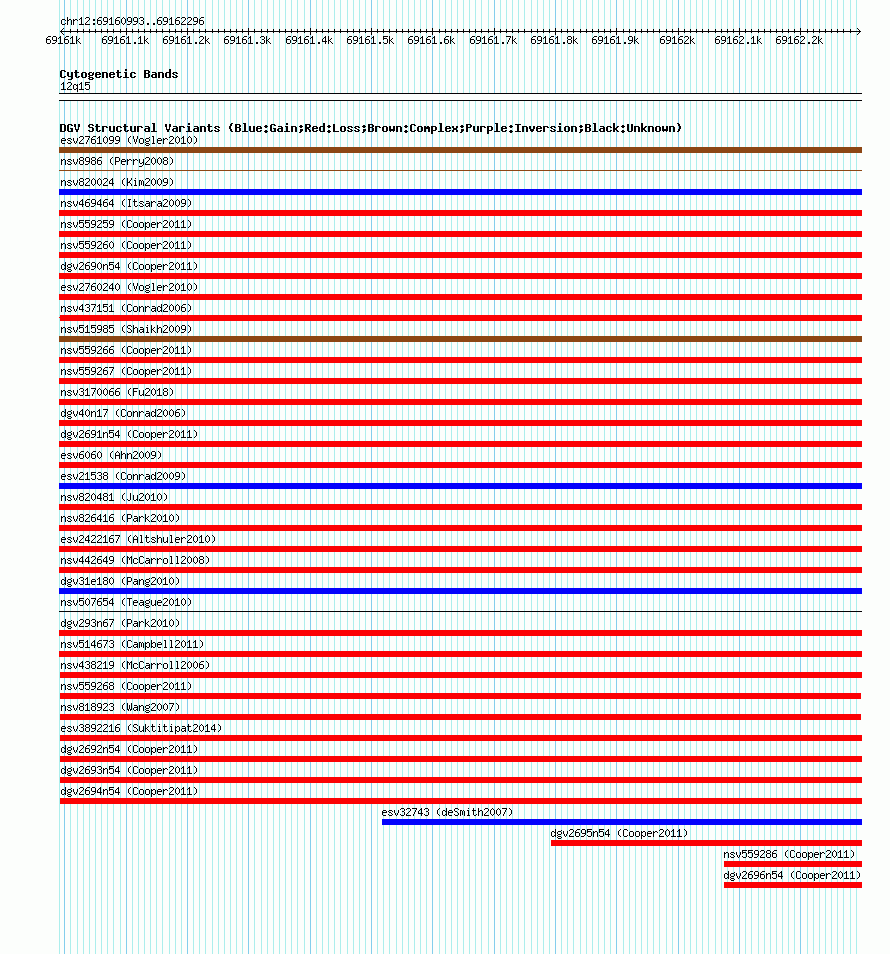Select the red loss bar under dgv2695n54
Image resolution: width=890 pixels, height=954 pixels.
706,843
